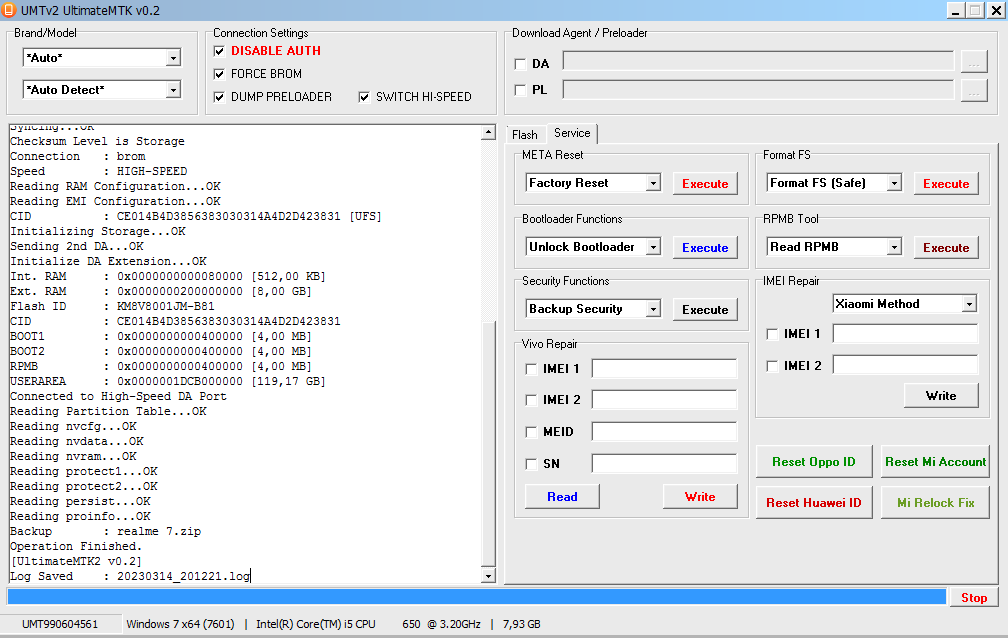Focus IMEI Repair IMEI 1 field
1008x638 pixels.
(x=905, y=333)
